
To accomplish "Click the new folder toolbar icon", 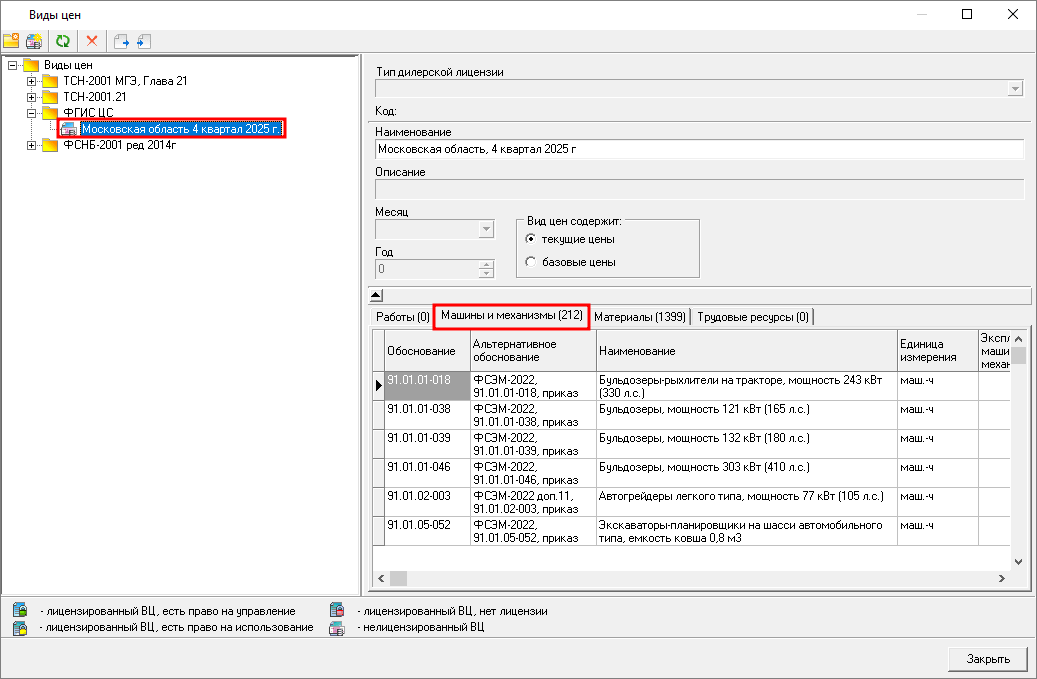I will 11,41.
